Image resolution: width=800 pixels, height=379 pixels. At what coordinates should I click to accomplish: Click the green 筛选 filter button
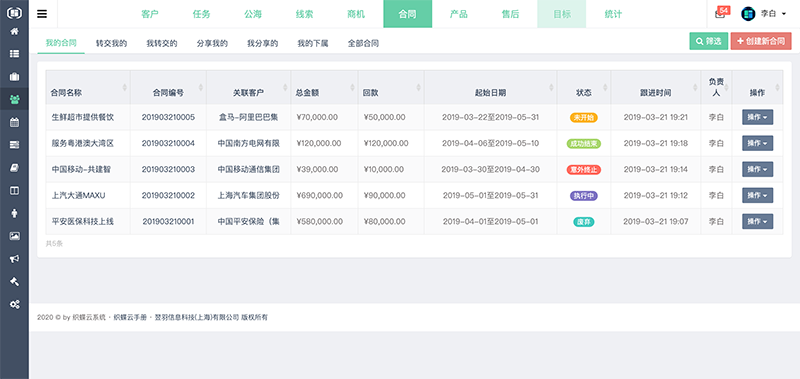tap(709, 41)
